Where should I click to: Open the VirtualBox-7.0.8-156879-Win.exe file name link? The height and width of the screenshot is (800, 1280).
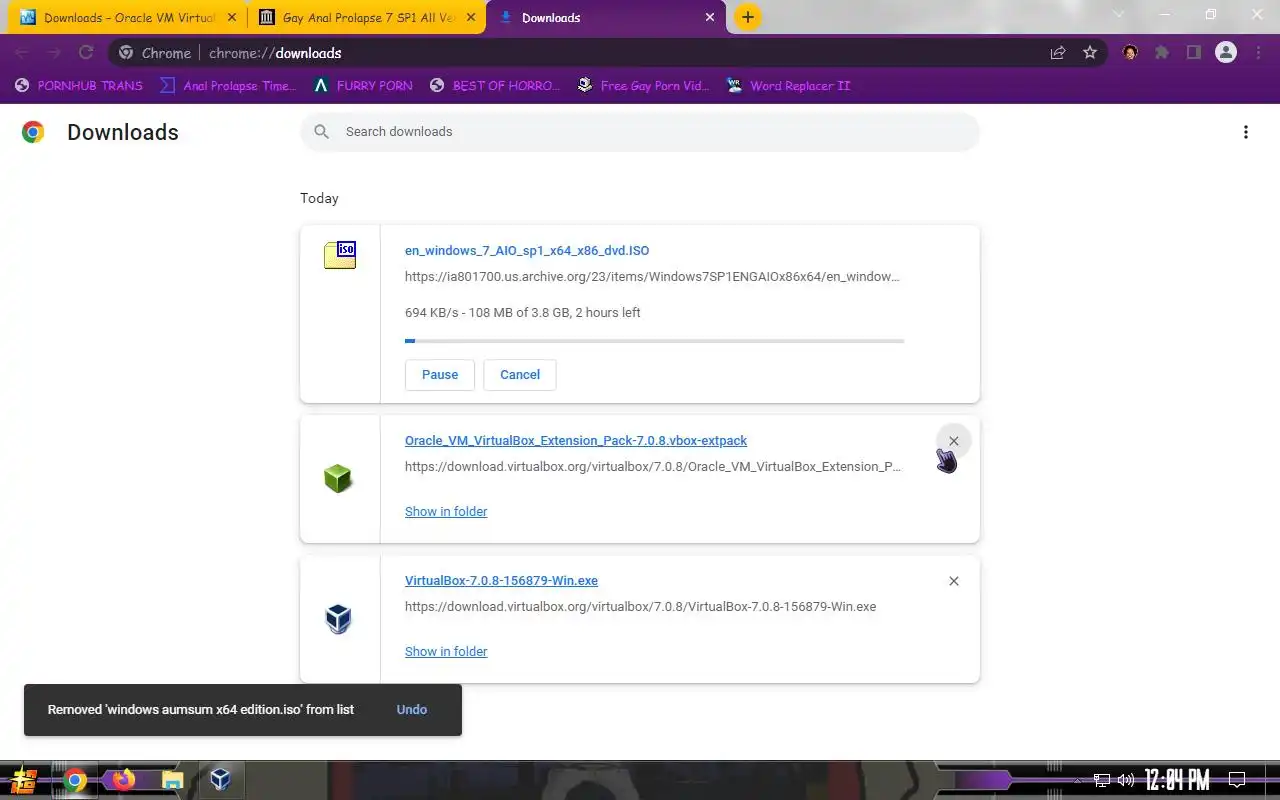[501, 581]
